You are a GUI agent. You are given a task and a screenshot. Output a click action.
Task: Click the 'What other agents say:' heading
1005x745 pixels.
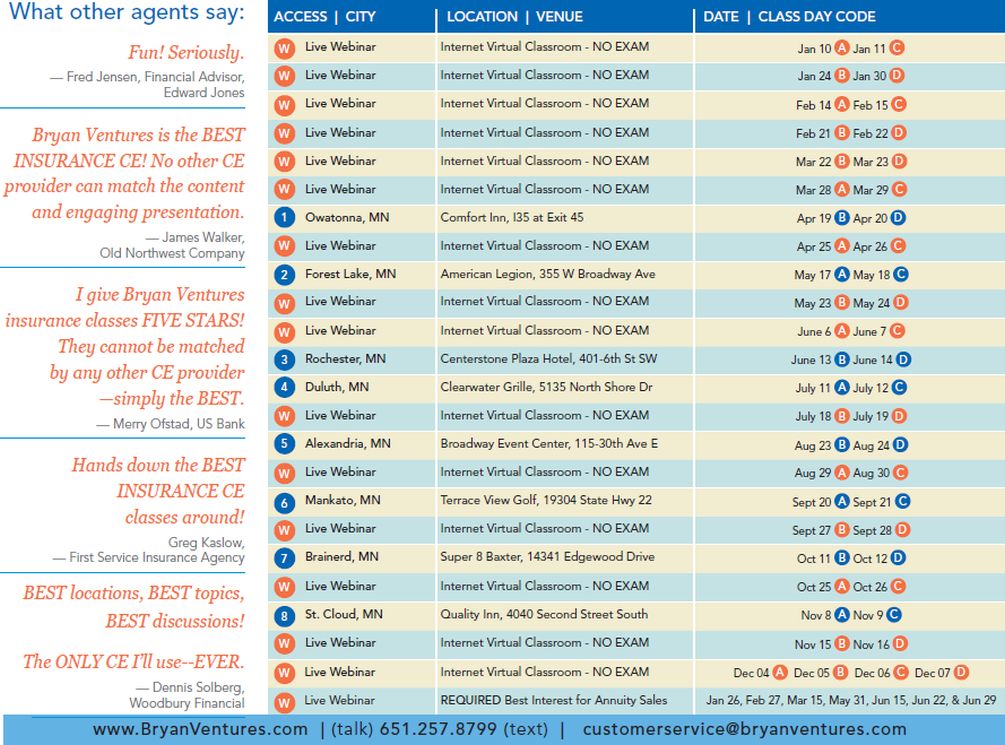click(x=126, y=13)
